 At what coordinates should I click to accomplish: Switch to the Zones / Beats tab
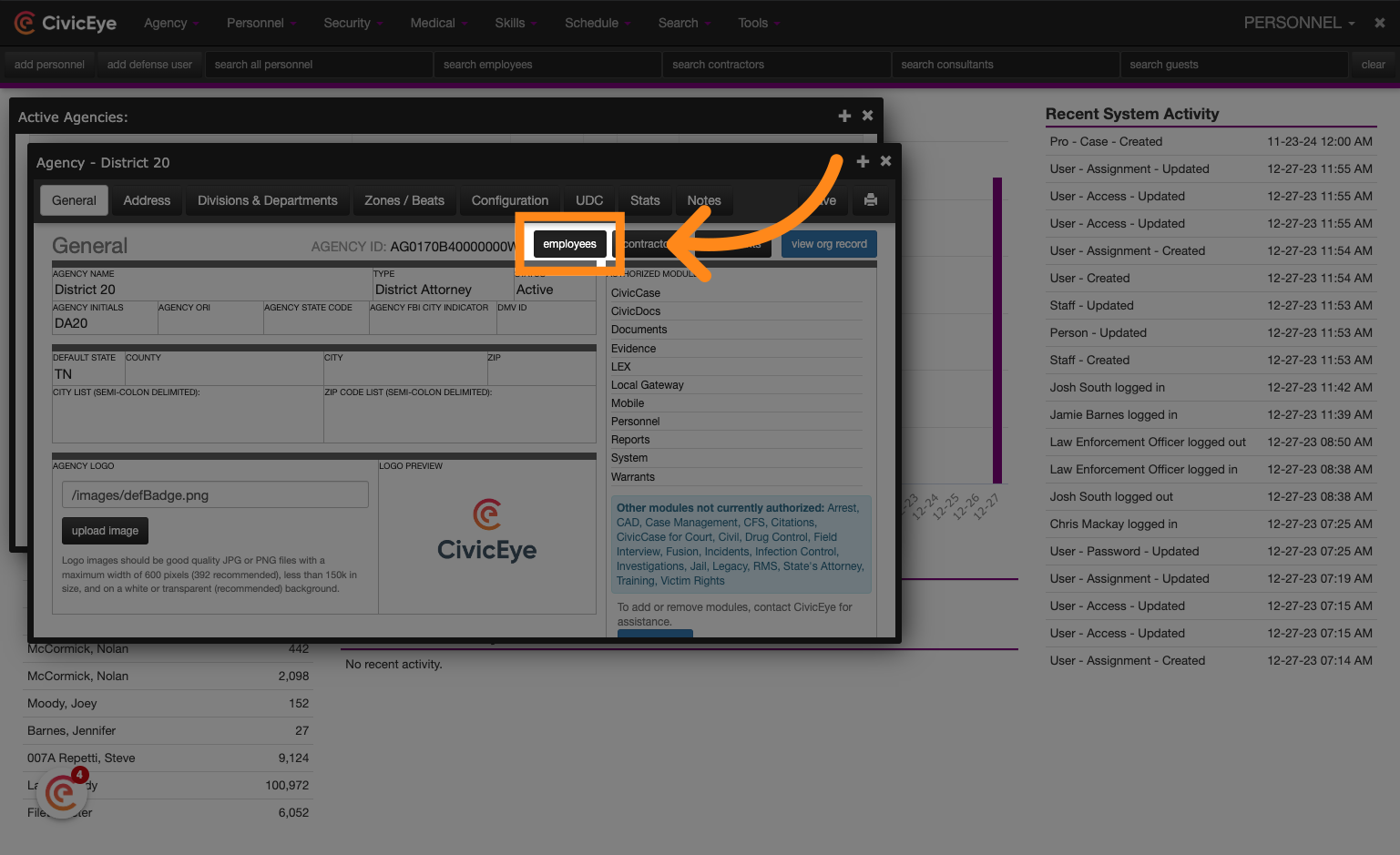tap(404, 200)
